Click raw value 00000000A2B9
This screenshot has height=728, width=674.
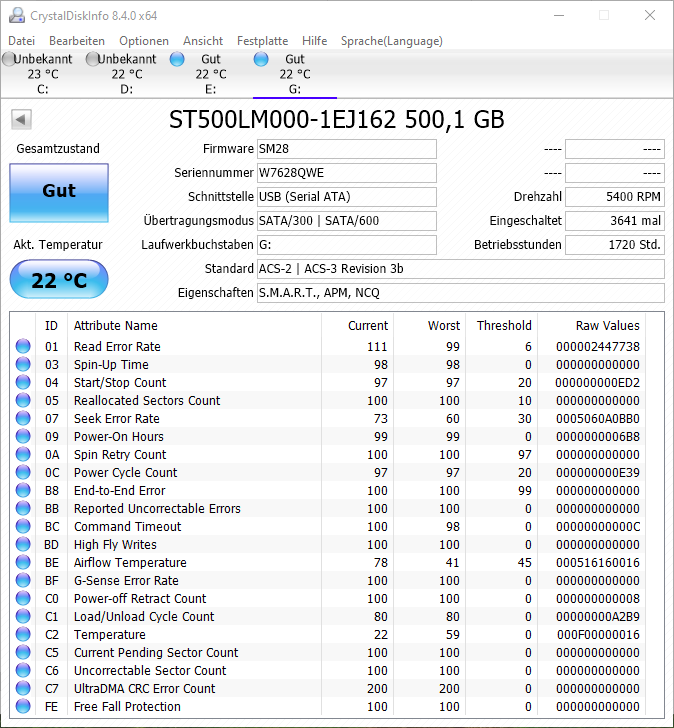598,617
